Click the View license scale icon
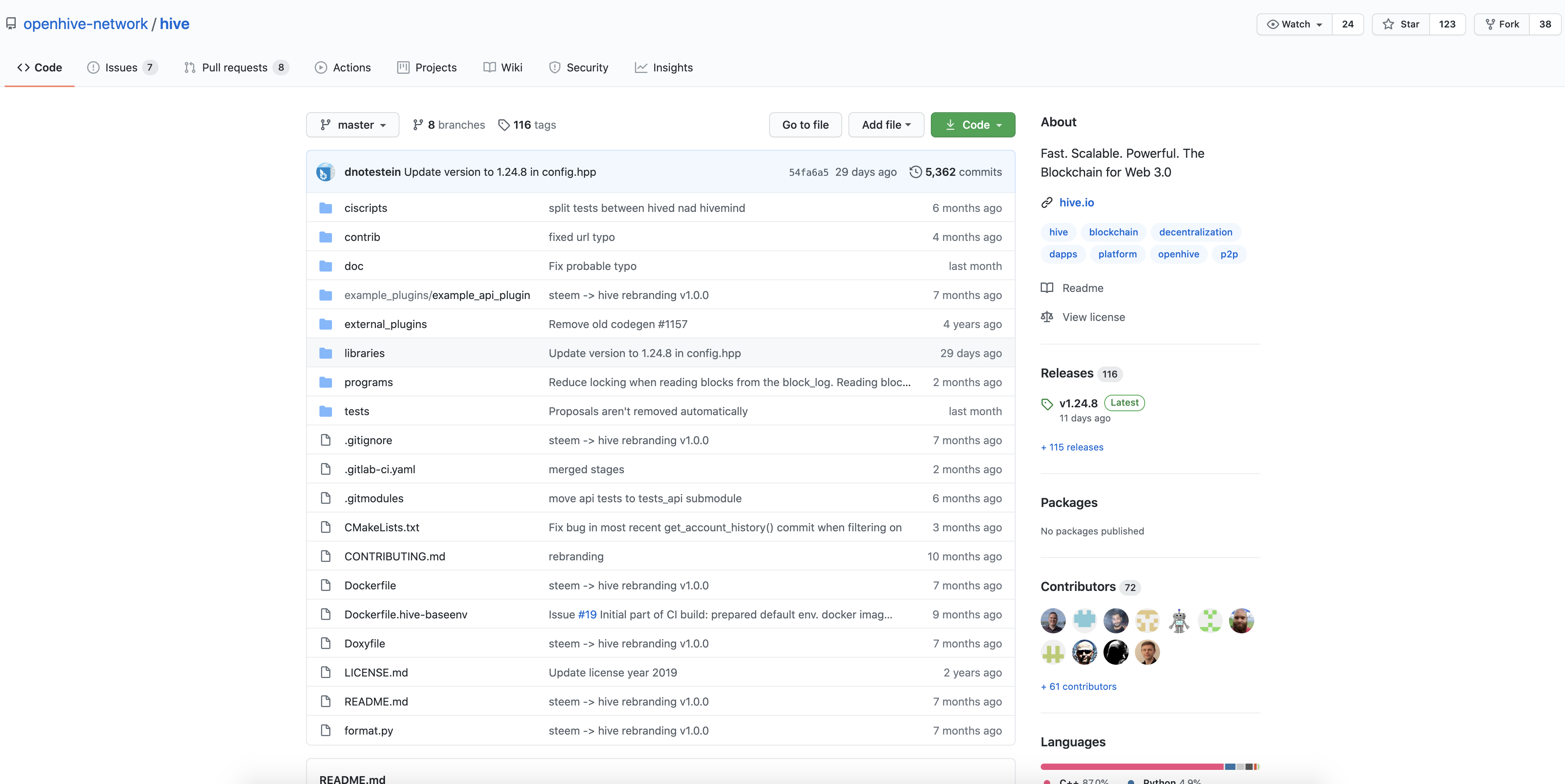 pyautogui.click(x=1047, y=317)
